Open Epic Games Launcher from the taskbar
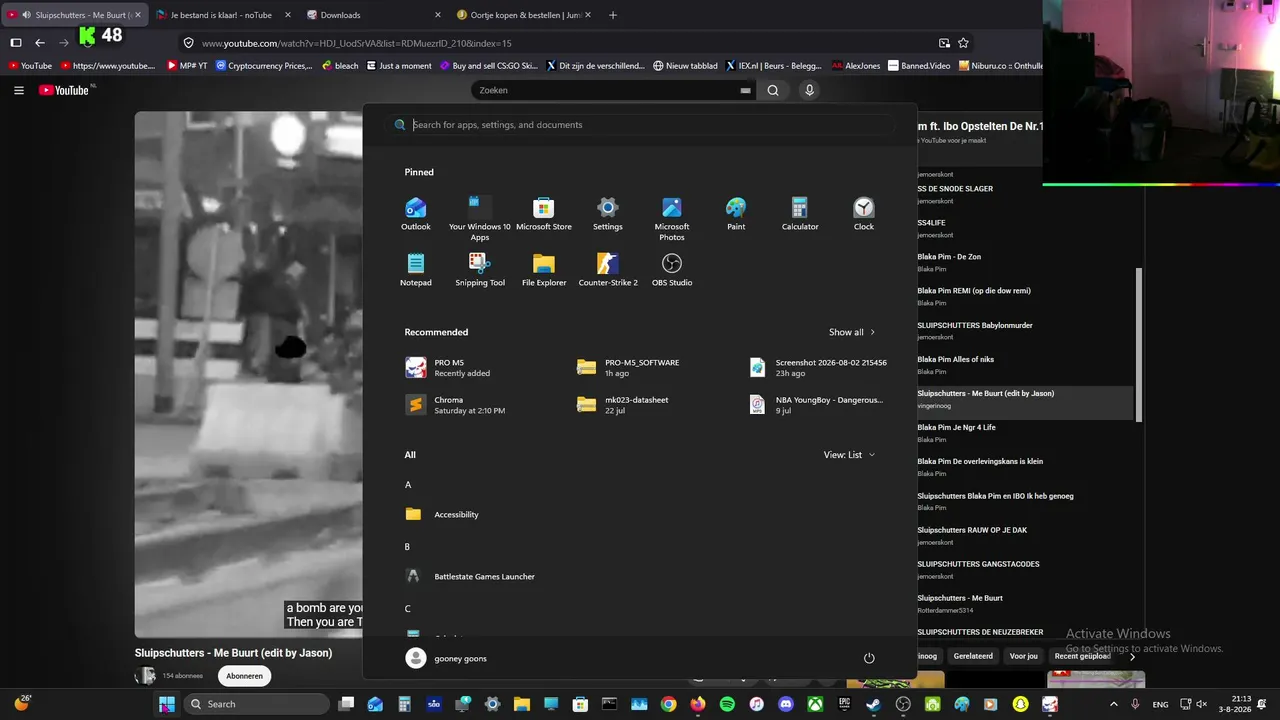Viewport: 1280px width, 720px height. click(845, 704)
